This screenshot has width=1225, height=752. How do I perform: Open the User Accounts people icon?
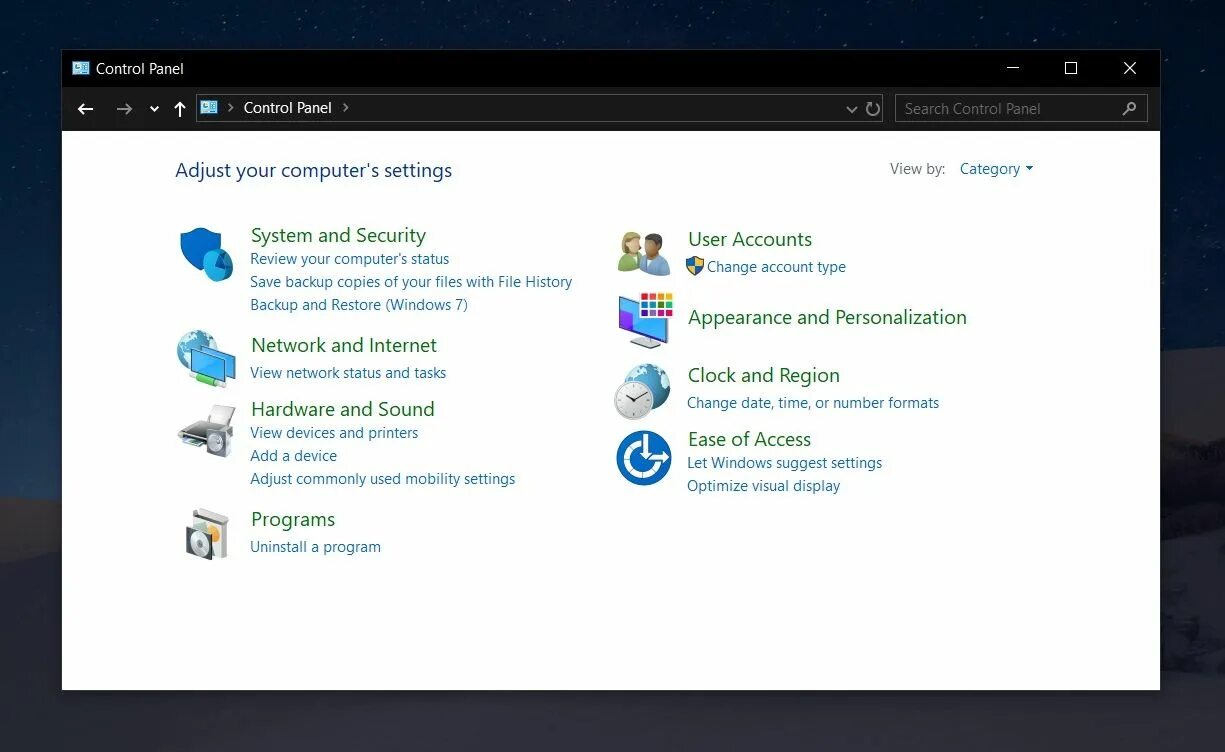coord(644,254)
